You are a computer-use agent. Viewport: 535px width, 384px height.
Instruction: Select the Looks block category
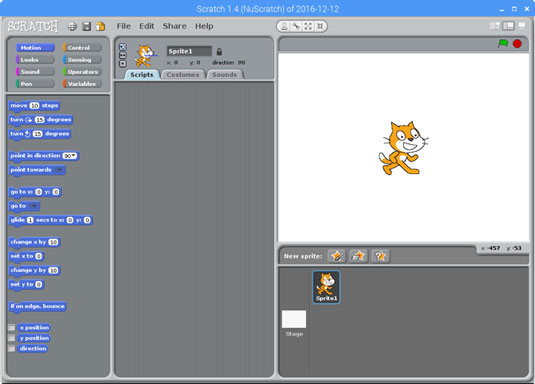click(35, 60)
